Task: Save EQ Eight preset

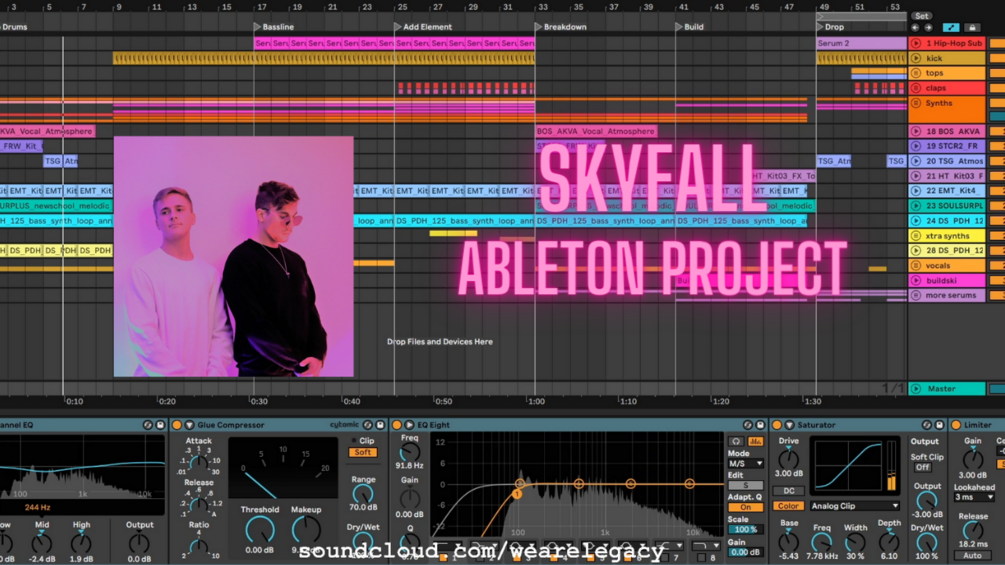Action: pyautogui.click(x=761, y=425)
